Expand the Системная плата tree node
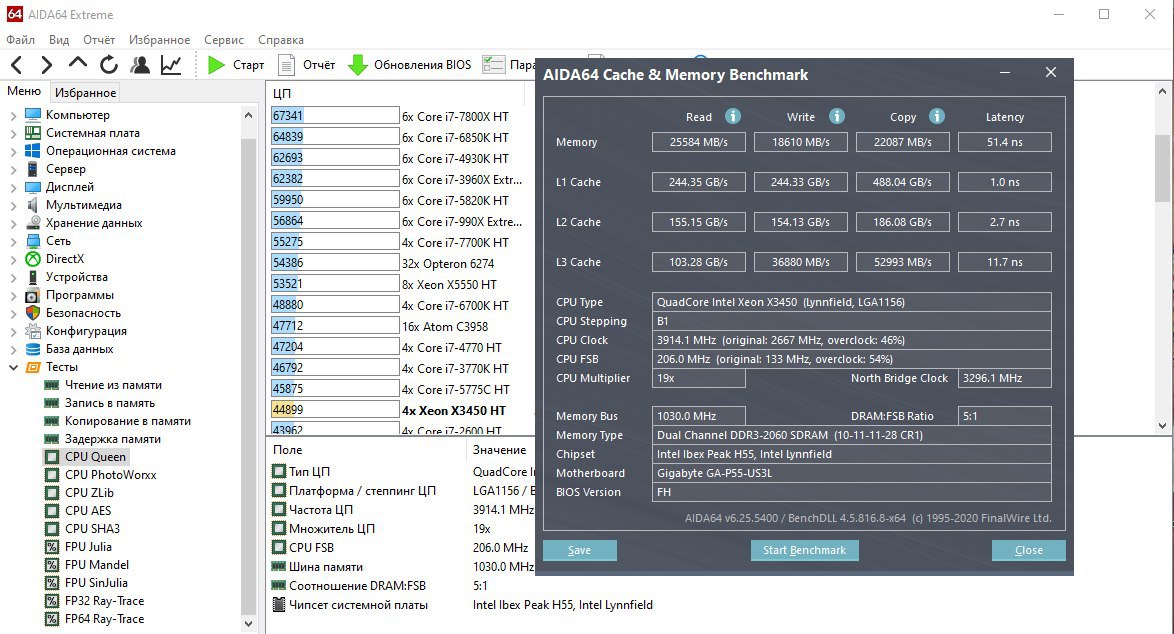 tap(13, 133)
